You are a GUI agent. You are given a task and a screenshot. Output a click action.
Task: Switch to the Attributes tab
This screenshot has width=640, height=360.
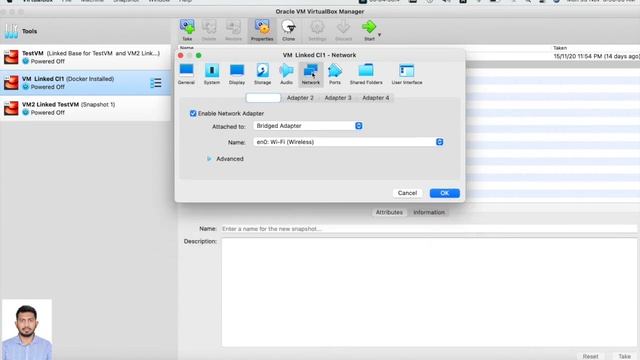coord(389,212)
